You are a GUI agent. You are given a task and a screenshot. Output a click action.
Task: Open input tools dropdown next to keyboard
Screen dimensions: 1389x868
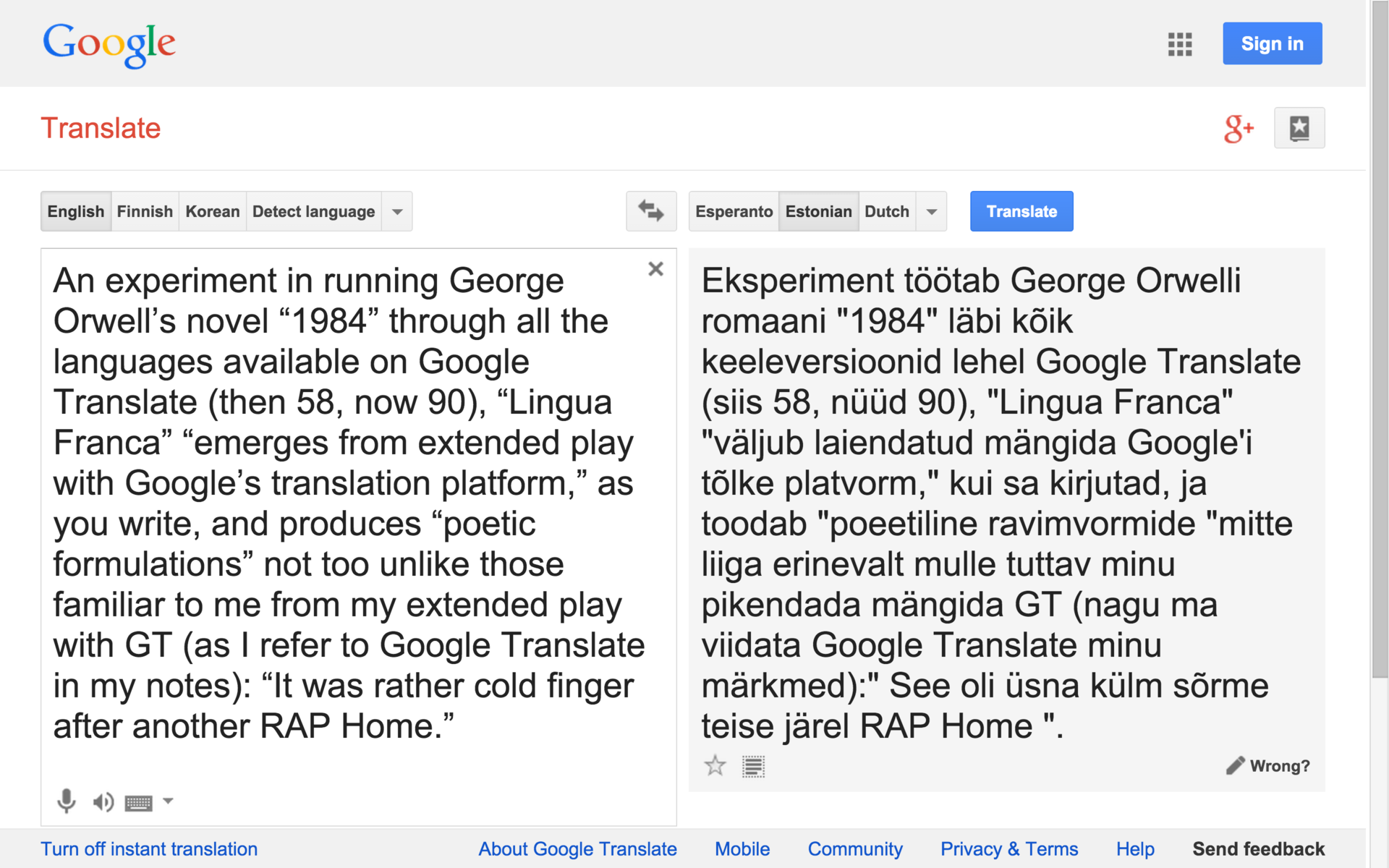[168, 801]
